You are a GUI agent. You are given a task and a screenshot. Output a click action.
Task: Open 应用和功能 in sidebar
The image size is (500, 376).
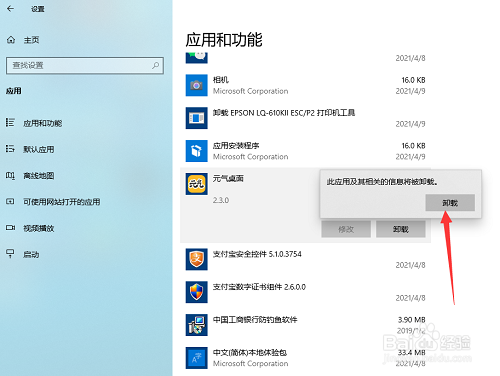tap(42, 123)
